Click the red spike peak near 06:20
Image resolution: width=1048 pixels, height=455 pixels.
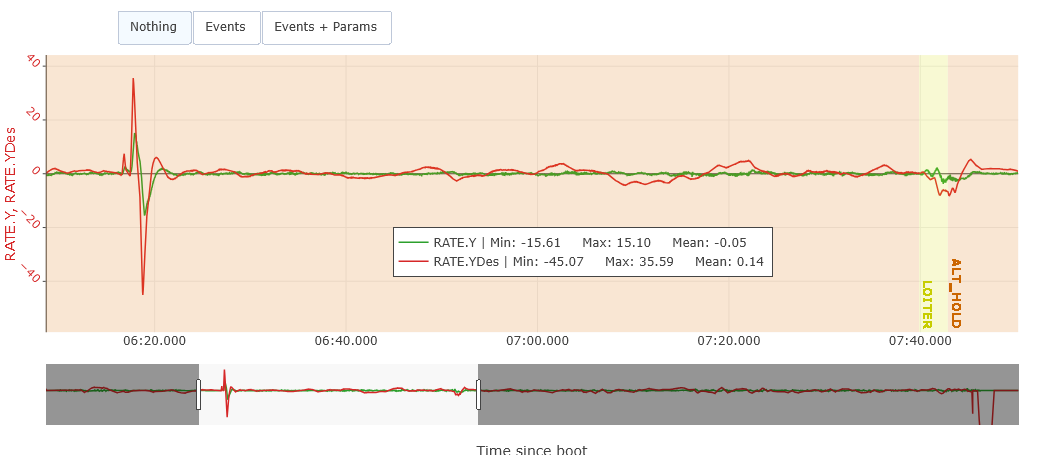(133, 80)
